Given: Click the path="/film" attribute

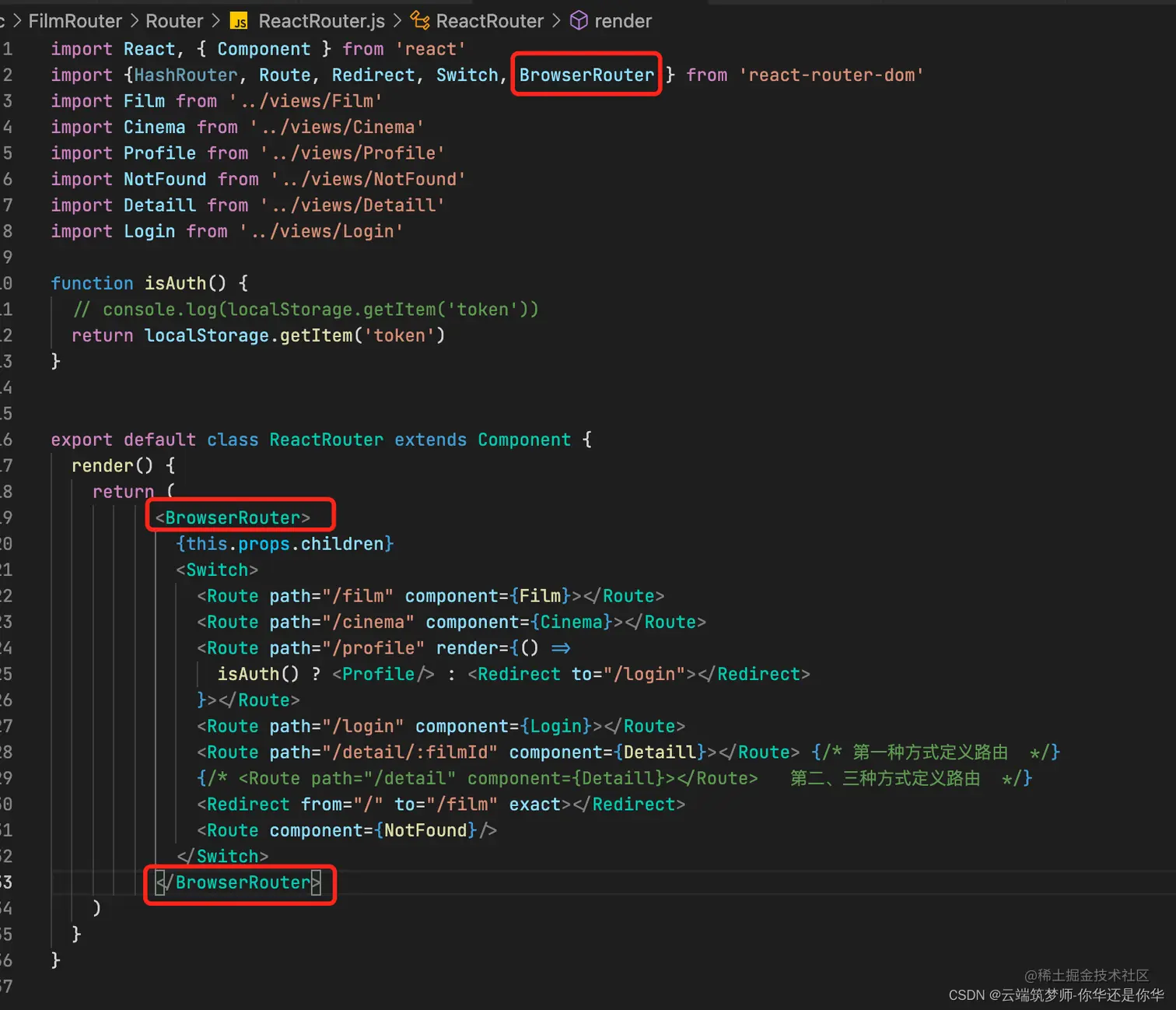Looking at the screenshot, I should (331, 596).
